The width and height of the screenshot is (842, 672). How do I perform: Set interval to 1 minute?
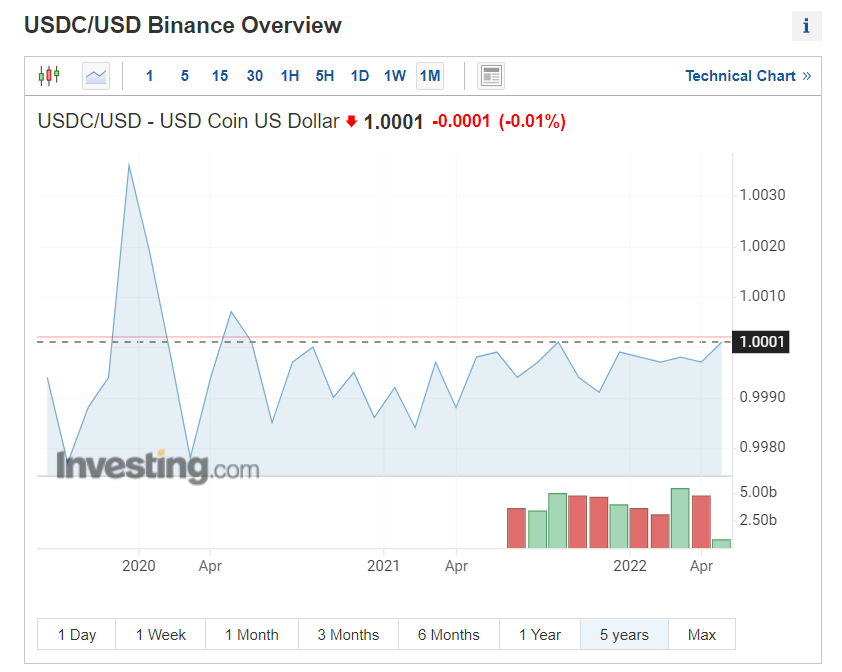click(149, 76)
